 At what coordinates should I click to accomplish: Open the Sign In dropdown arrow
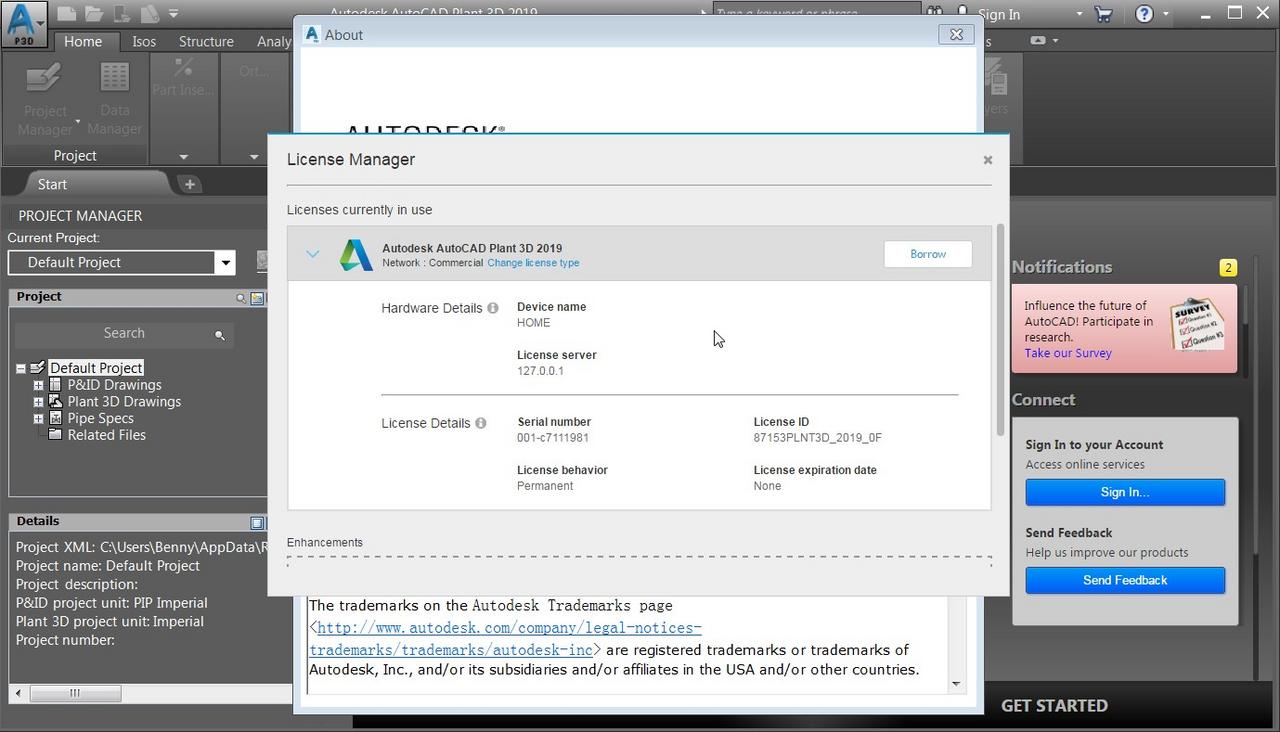point(1079,14)
